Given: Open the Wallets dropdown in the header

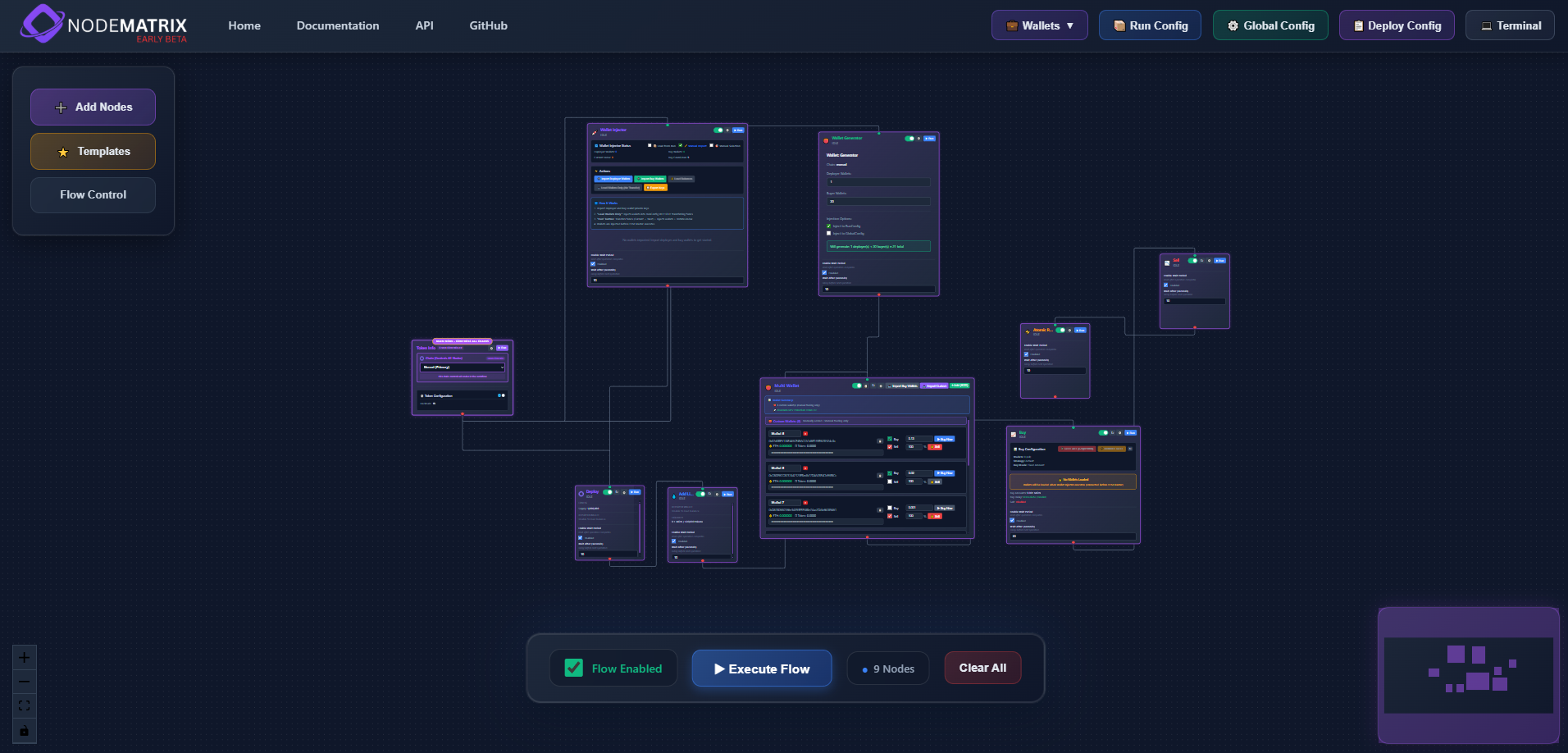Looking at the screenshot, I should pyautogui.click(x=1039, y=25).
